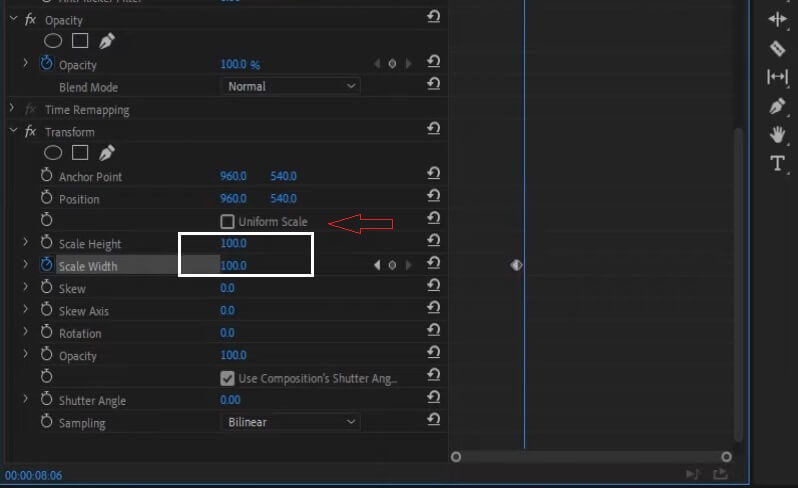Reset the Skew Axis parameter
This screenshot has width=798, height=488.
point(433,311)
